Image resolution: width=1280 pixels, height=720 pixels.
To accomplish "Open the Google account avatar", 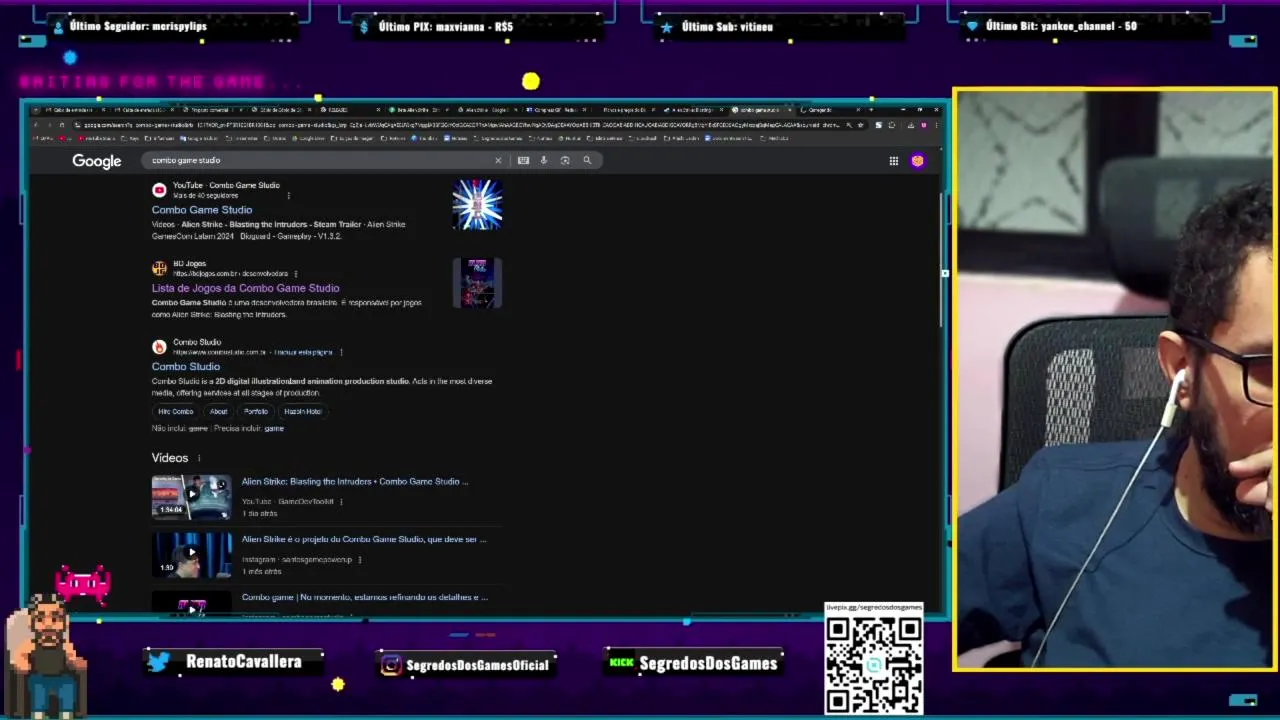I will tap(917, 161).
